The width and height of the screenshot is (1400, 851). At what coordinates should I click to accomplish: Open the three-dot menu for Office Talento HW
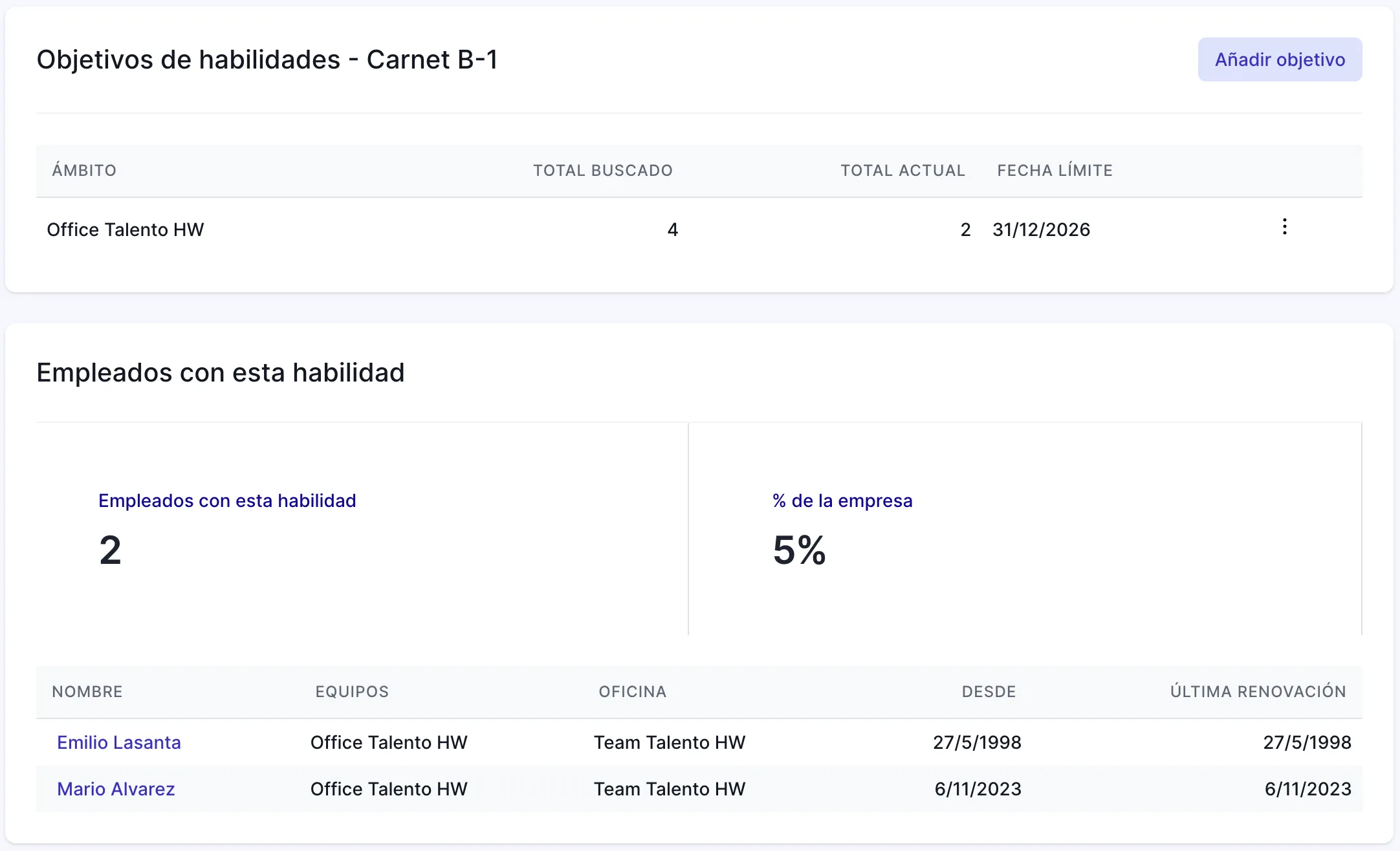tap(1284, 227)
